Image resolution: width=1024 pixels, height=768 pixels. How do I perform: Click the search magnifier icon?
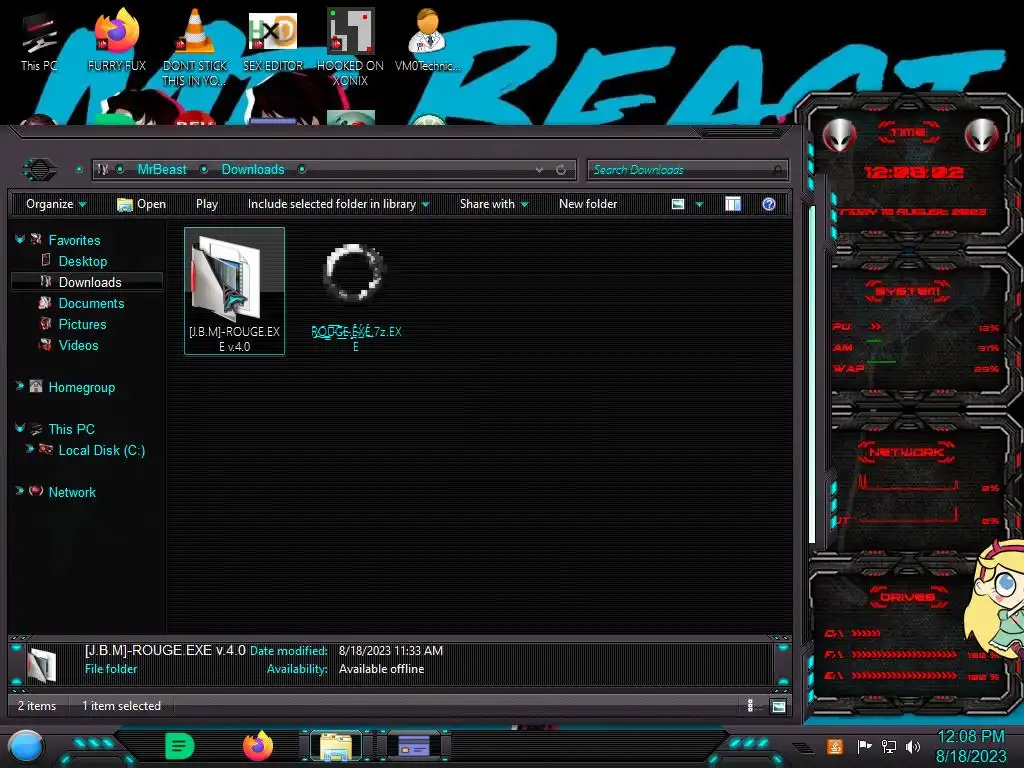(x=777, y=170)
